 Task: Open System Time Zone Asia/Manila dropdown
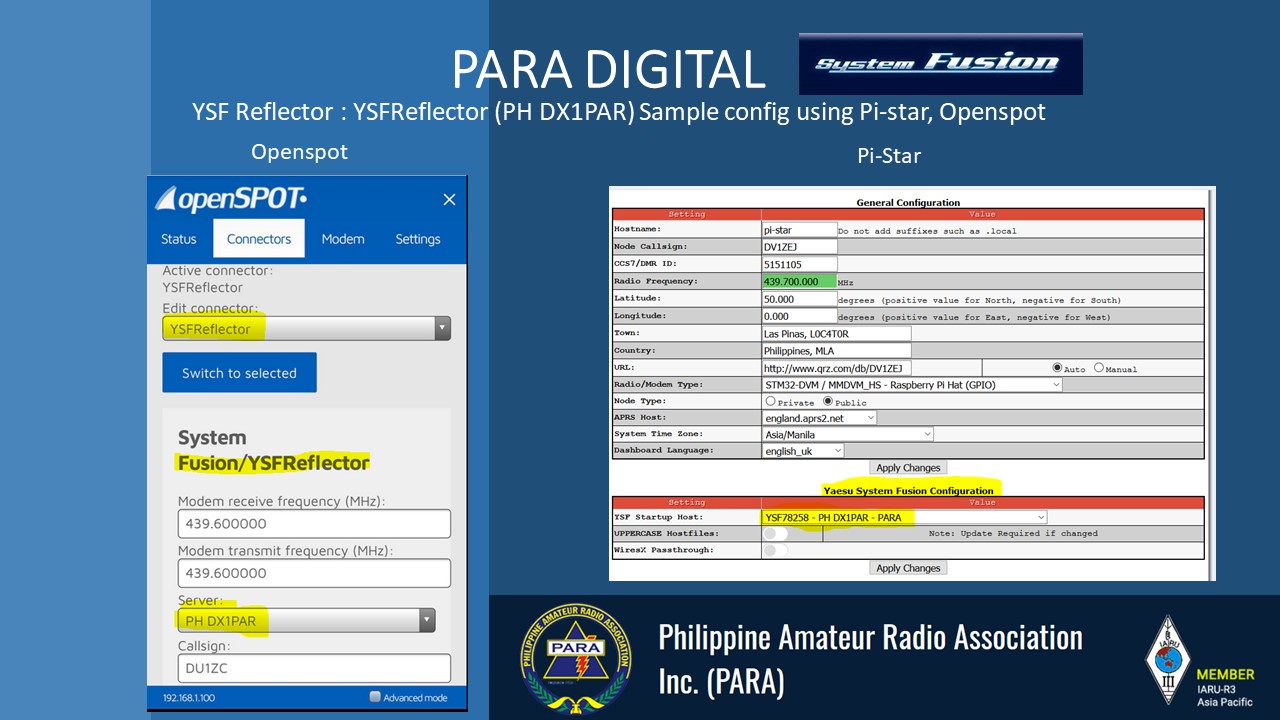coord(848,434)
